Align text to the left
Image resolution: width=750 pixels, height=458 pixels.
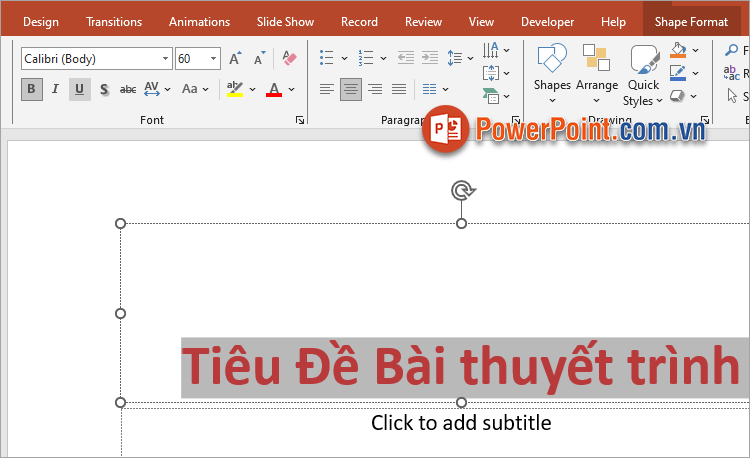[327, 89]
